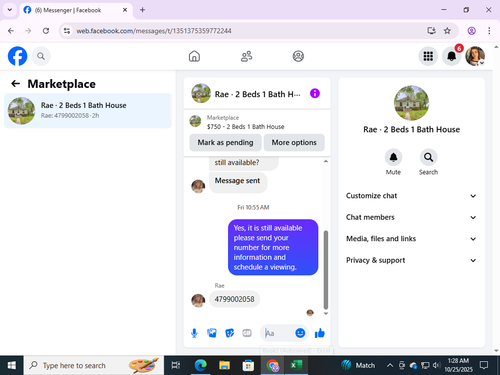Viewport: 500px width, 375px height.
Task: Open the emoji picker smiley icon
Action: point(300,333)
